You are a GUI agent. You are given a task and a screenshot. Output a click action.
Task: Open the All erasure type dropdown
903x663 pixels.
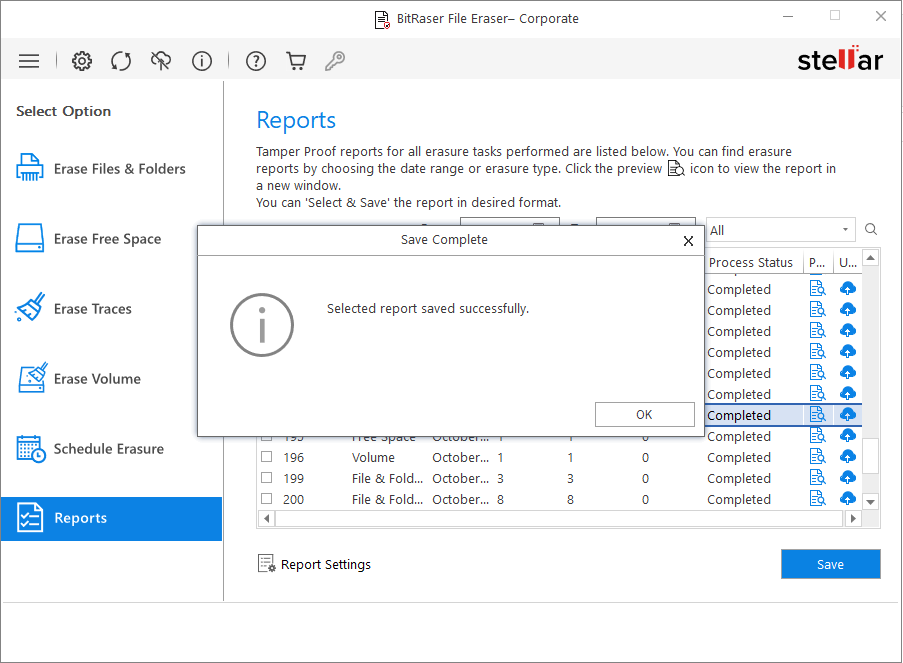coord(780,230)
